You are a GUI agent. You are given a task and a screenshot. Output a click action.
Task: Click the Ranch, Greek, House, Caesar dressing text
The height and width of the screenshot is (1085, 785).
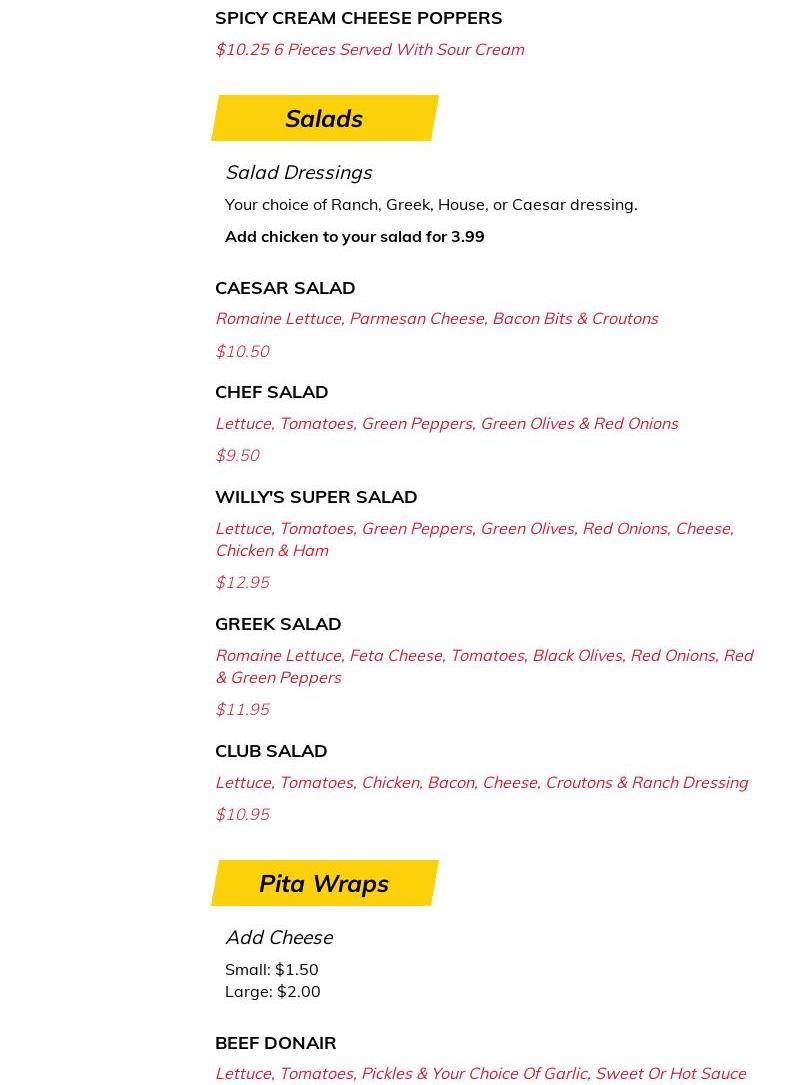(430, 204)
